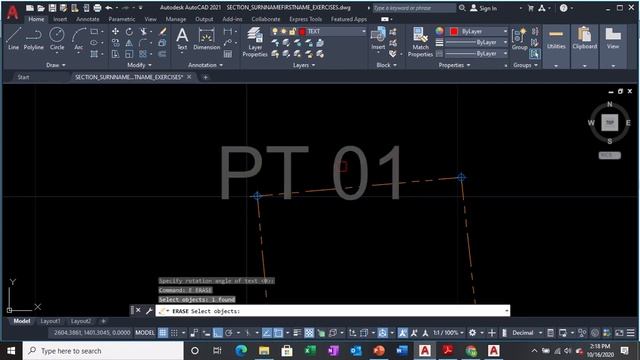This screenshot has height=360, width=640.
Task: Switch to the Parametric ribbon tab
Action: click(x=122, y=19)
